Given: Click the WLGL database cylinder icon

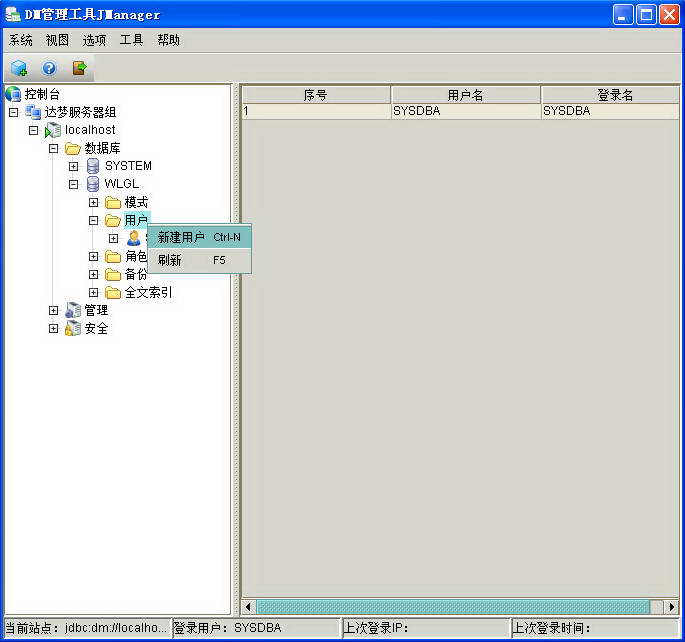Looking at the screenshot, I should point(93,184).
